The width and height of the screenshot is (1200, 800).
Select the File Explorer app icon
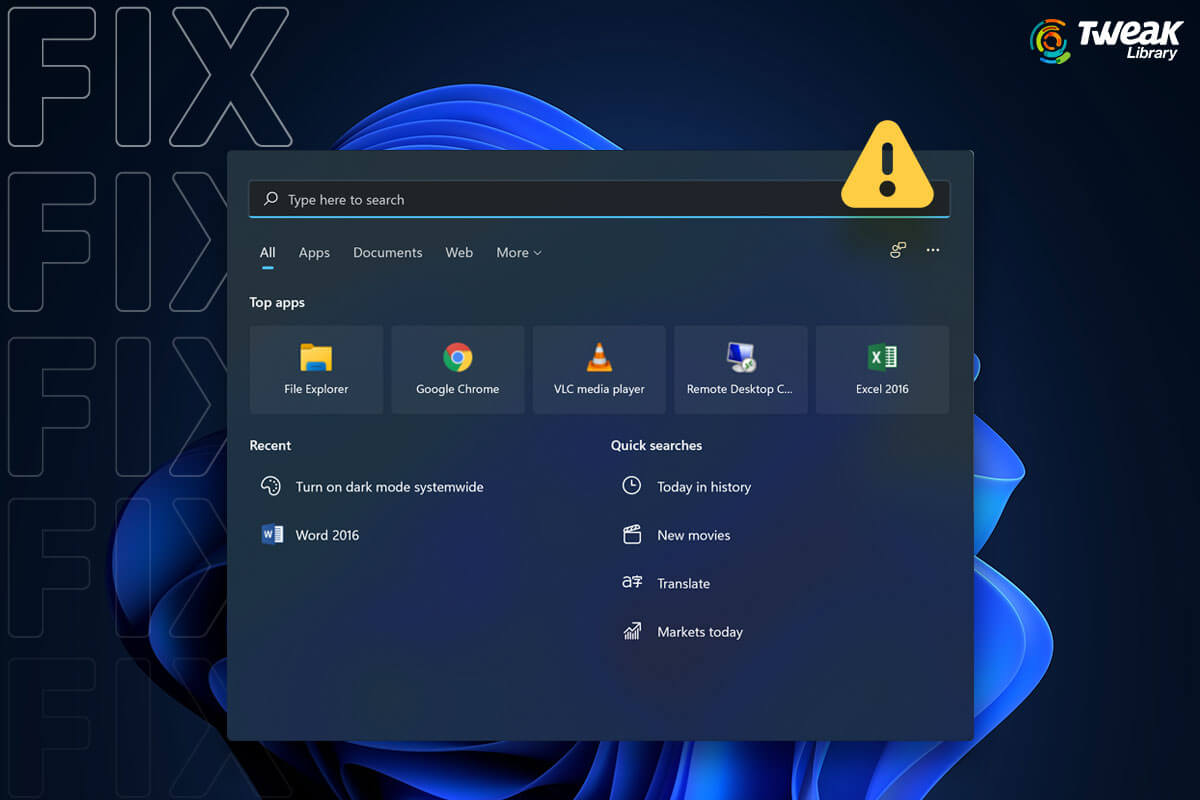316,368
